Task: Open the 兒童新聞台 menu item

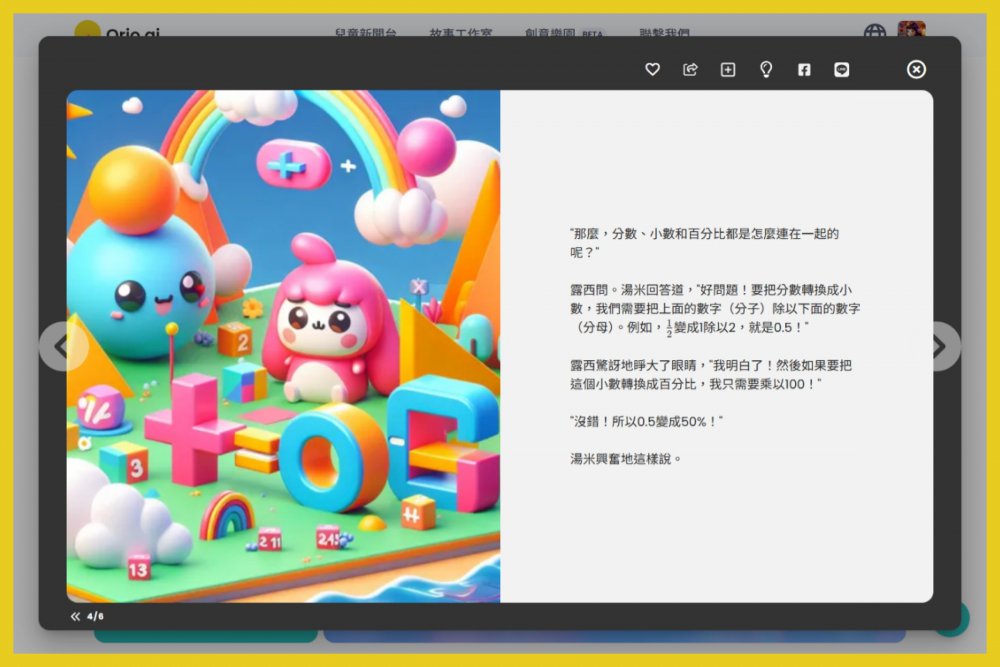Action: [x=365, y=33]
